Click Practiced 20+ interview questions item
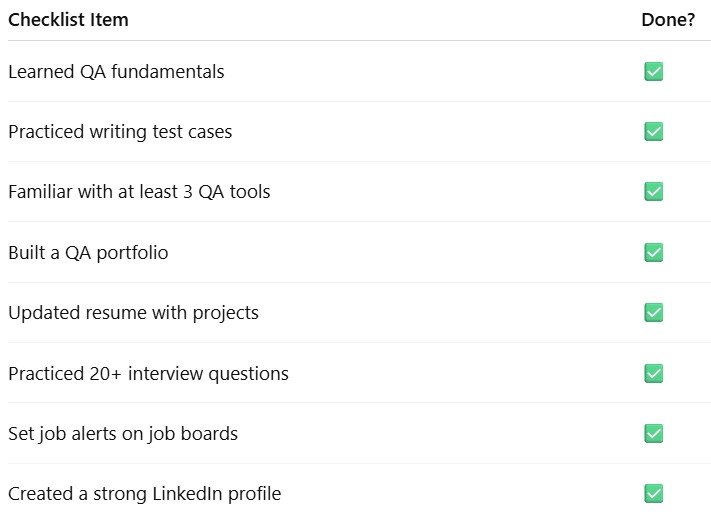711x524 pixels. tap(148, 374)
